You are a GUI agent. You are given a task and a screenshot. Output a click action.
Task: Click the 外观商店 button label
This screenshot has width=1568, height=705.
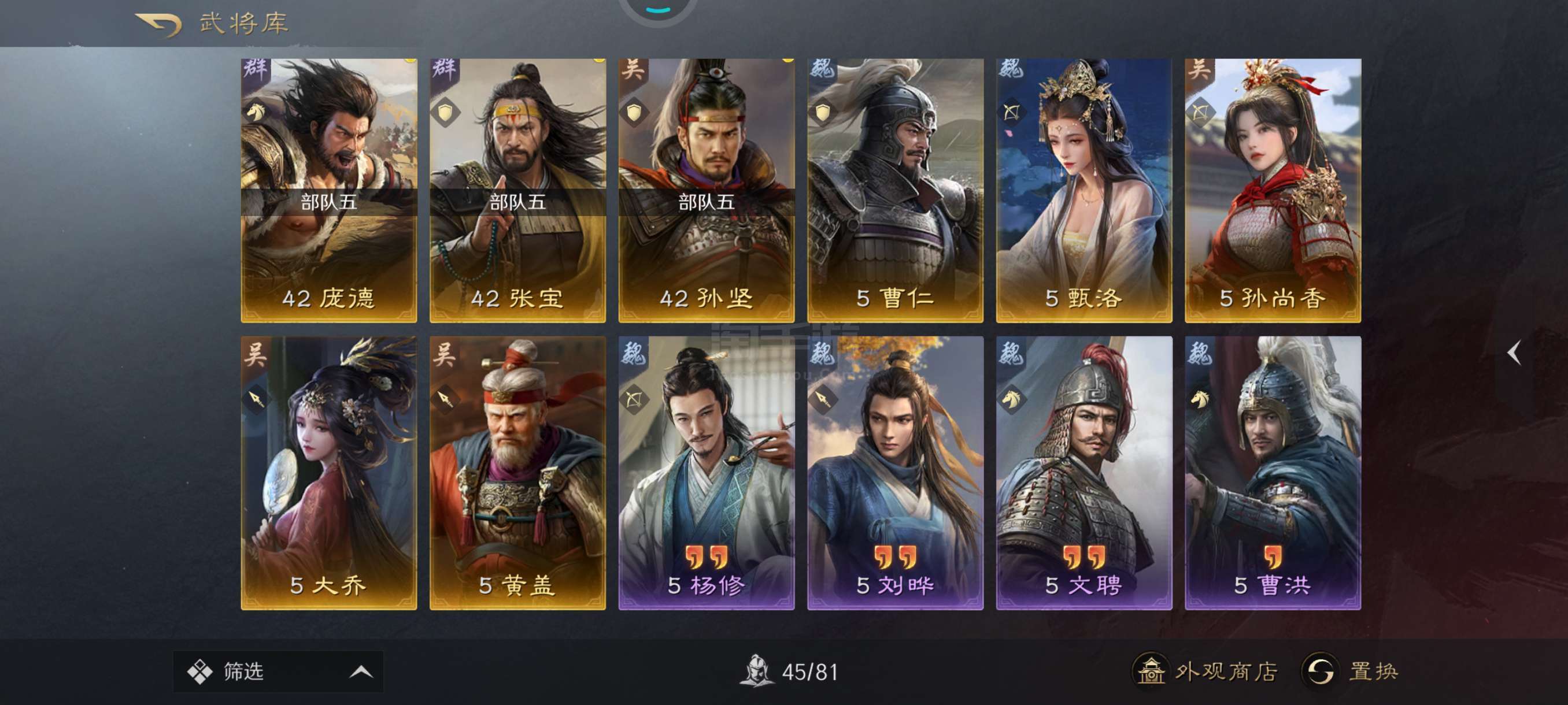coord(1226,671)
